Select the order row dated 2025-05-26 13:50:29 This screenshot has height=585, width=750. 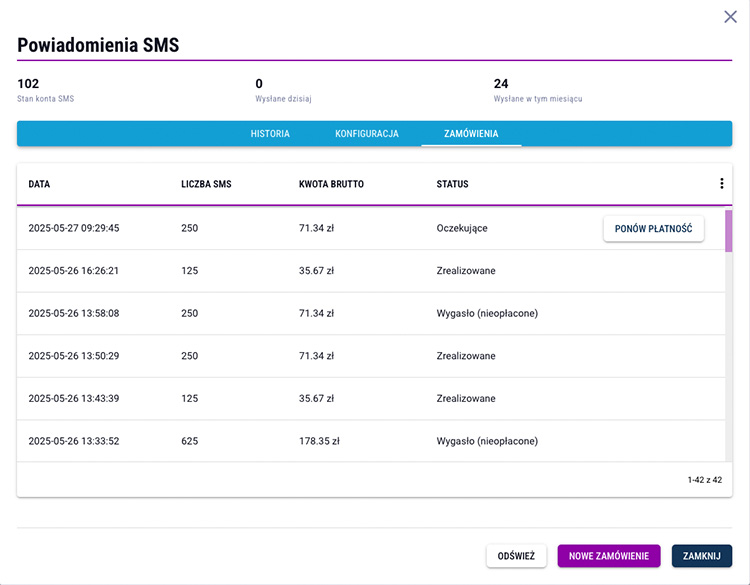click(x=371, y=356)
